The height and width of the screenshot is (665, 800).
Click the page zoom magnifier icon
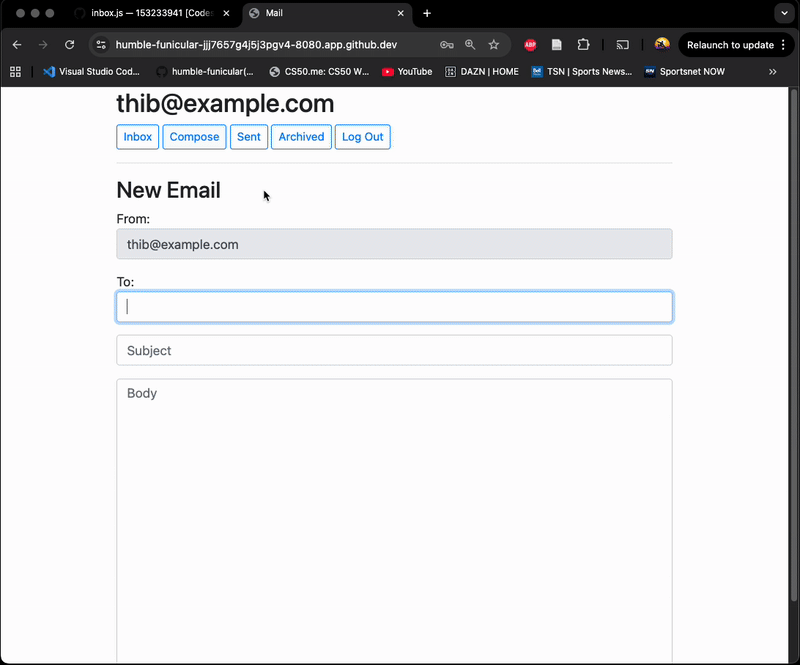[x=470, y=45]
